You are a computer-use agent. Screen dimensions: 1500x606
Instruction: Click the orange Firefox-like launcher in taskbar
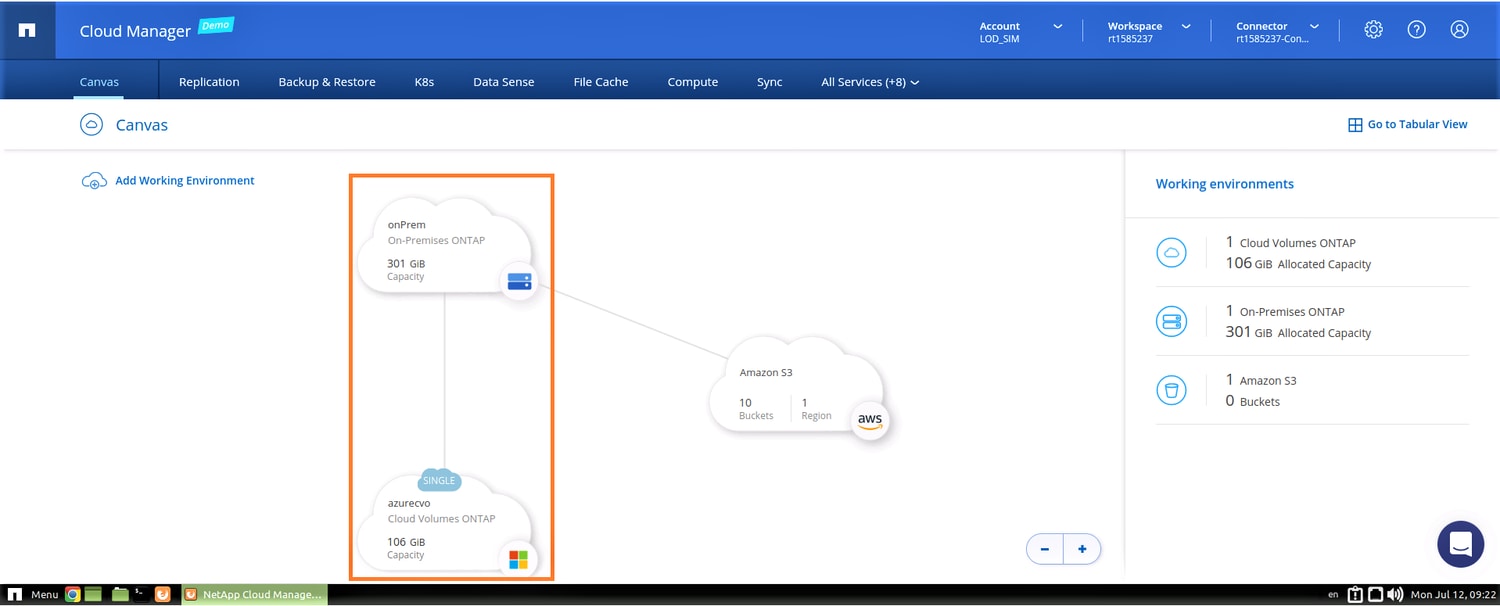(163, 594)
